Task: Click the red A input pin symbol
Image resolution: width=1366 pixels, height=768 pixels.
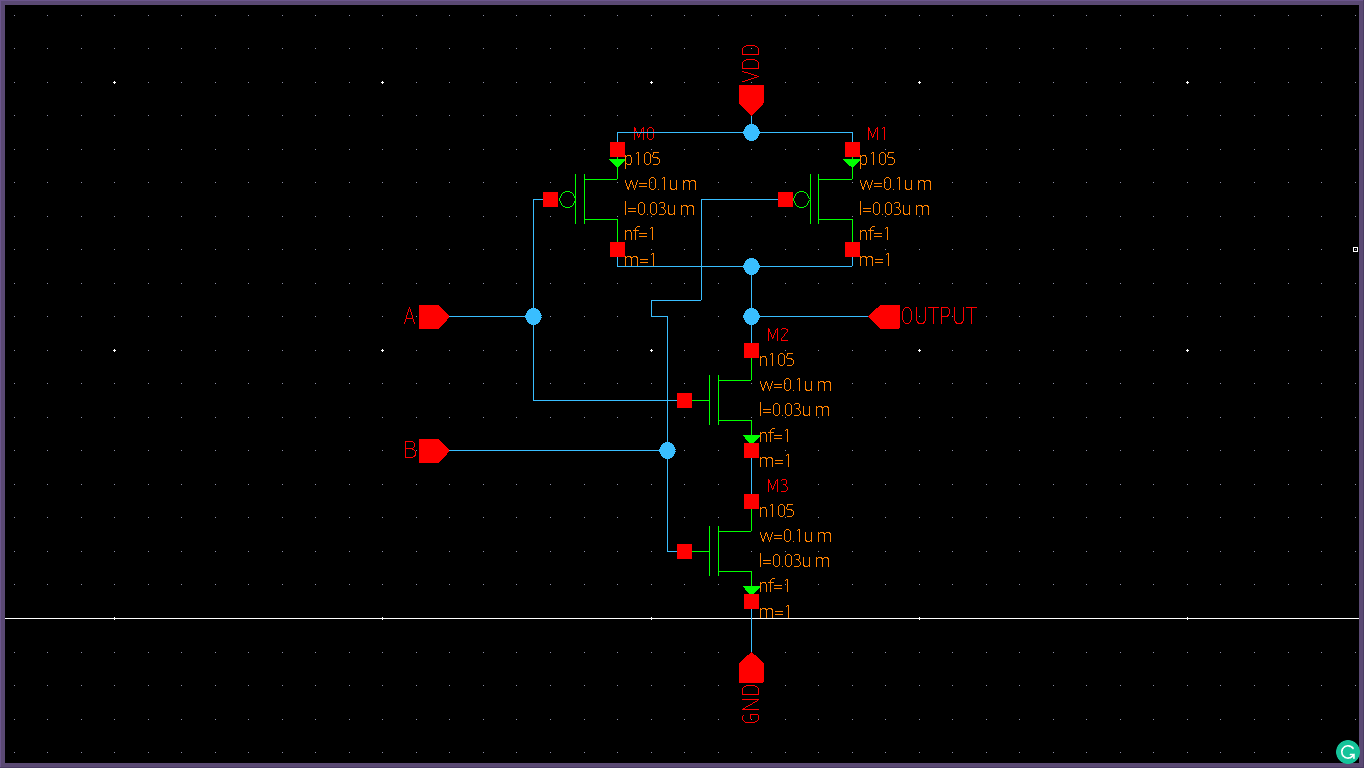Action: click(432, 317)
